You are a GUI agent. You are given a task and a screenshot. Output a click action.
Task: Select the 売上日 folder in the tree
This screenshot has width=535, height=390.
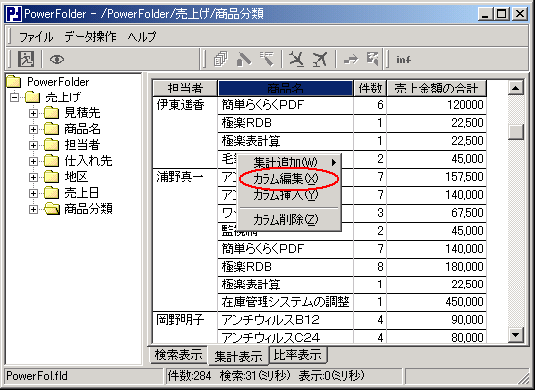(82, 193)
